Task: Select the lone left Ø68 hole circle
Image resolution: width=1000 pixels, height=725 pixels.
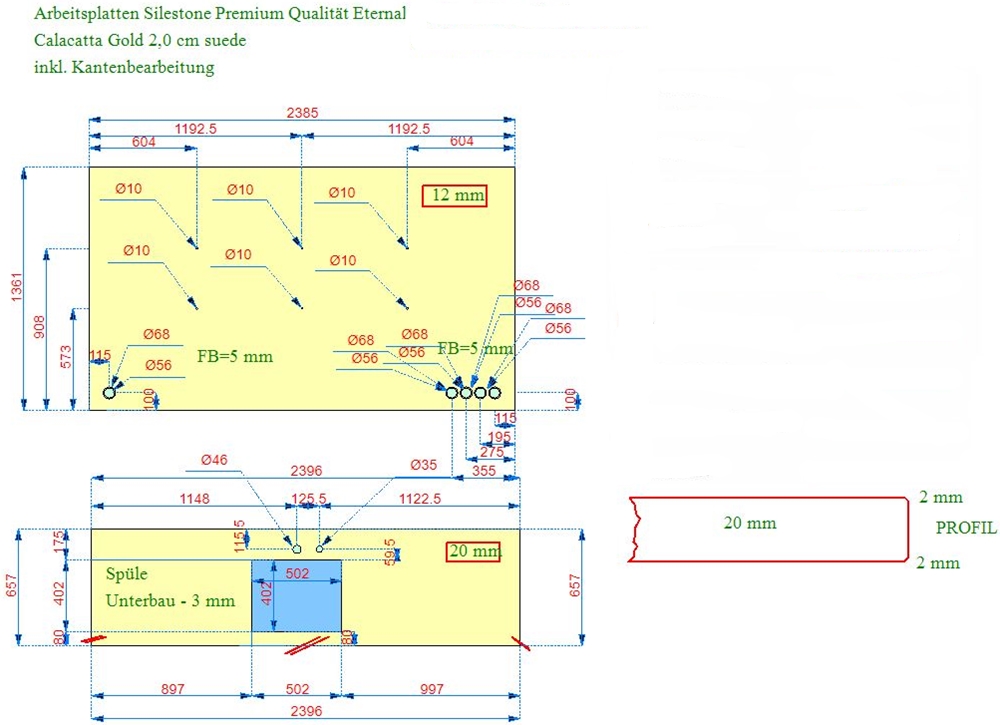Action: pyautogui.click(x=109, y=393)
